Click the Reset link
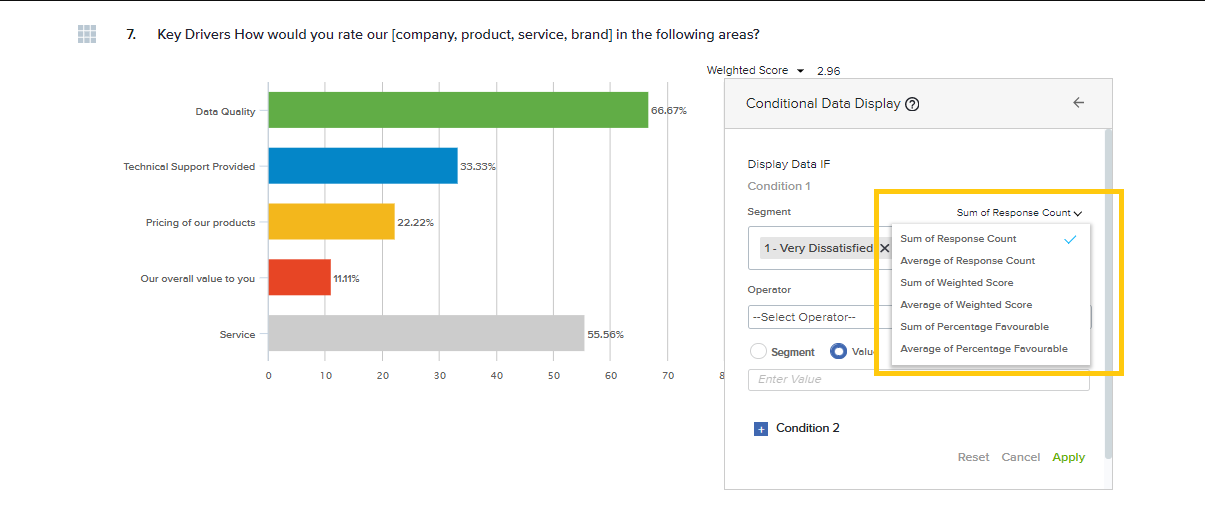Viewport: 1205px width, 523px height. (x=973, y=457)
